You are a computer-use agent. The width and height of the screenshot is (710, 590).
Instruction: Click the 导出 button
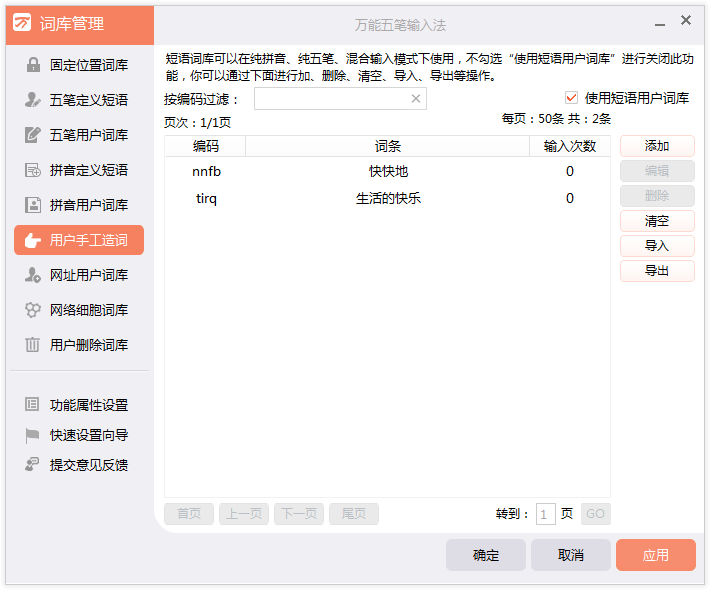[x=657, y=271]
